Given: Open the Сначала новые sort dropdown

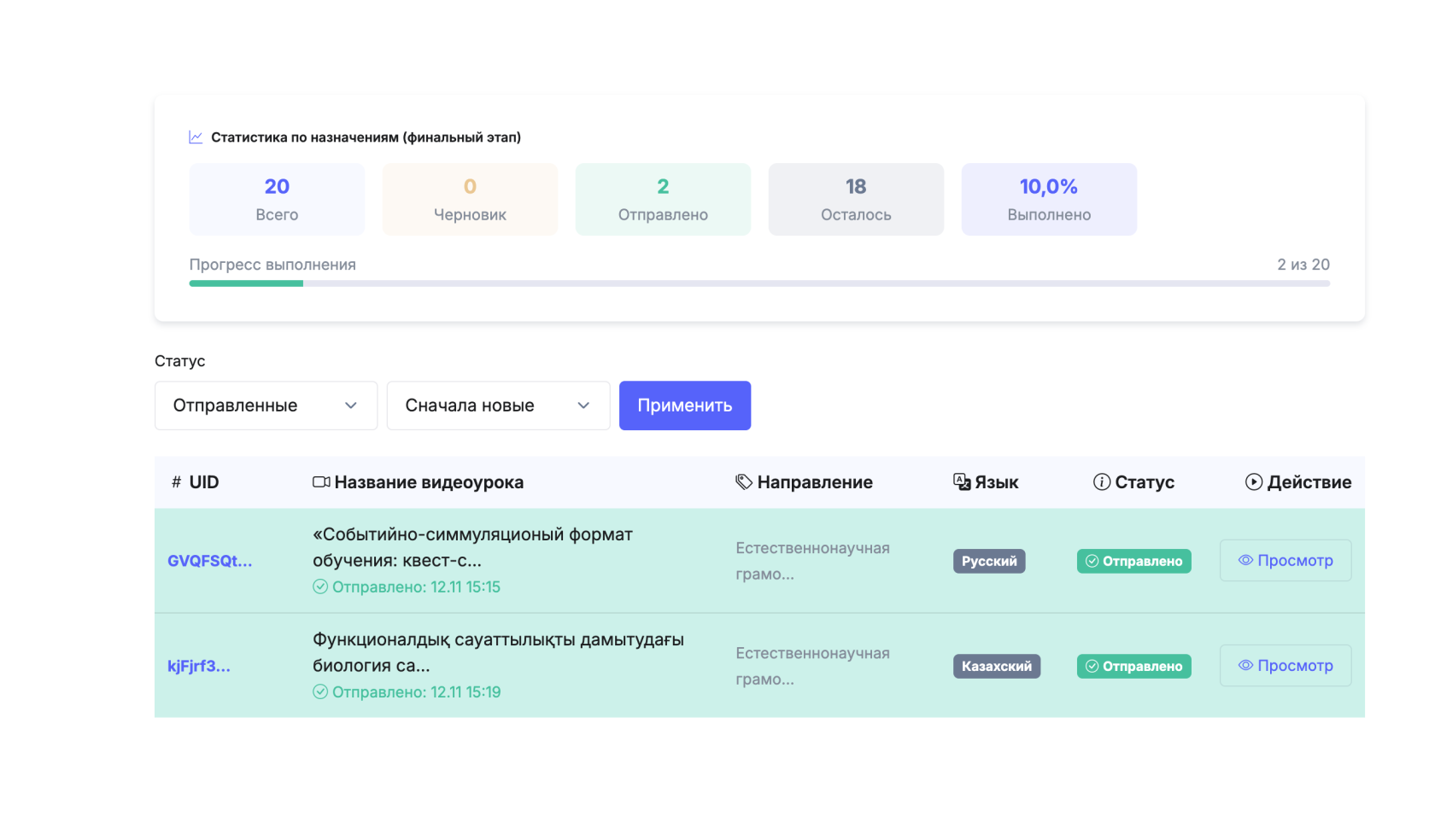Looking at the screenshot, I should click(498, 405).
